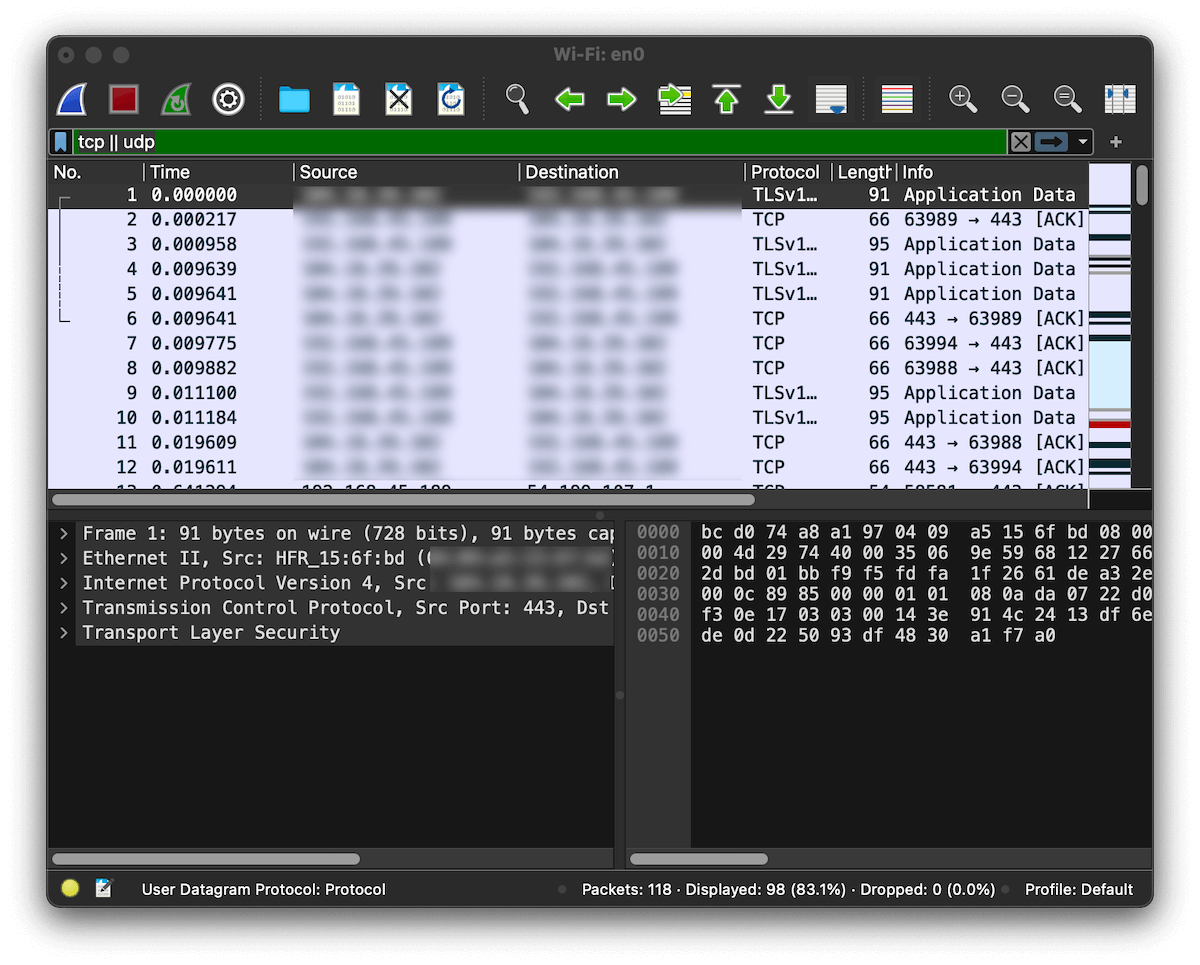Expand Ethernet II details
Image resolution: width=1200 pixels, height=965 pixels.
point(63,558)
